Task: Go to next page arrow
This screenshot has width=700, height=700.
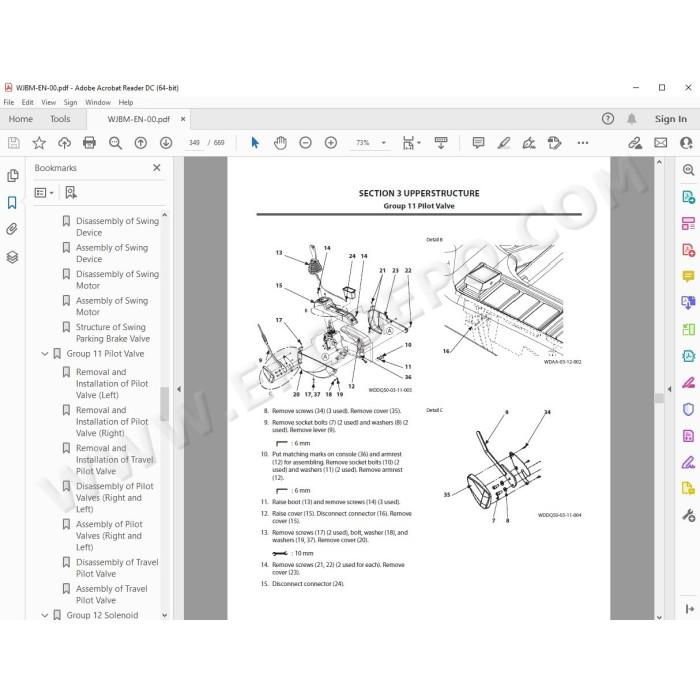Action: [x=166, y=143]
